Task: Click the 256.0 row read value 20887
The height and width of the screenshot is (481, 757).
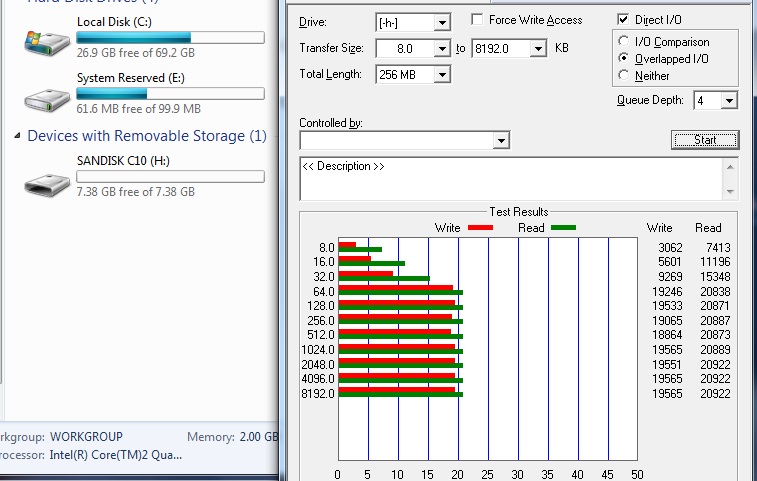Action: pyautogui.click(x=715, y=321)
